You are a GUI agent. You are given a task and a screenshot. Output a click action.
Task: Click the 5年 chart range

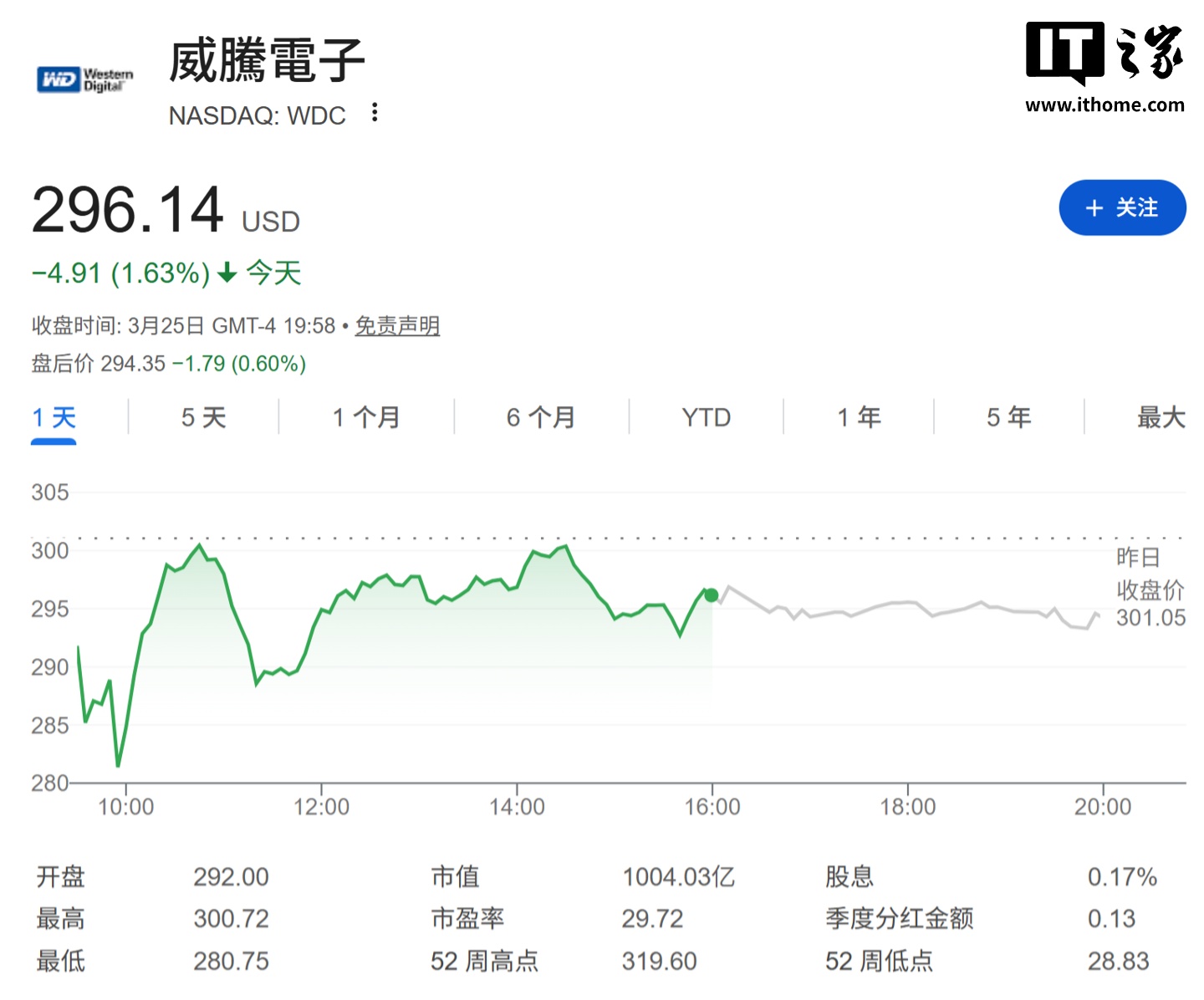pos(1008,417)
